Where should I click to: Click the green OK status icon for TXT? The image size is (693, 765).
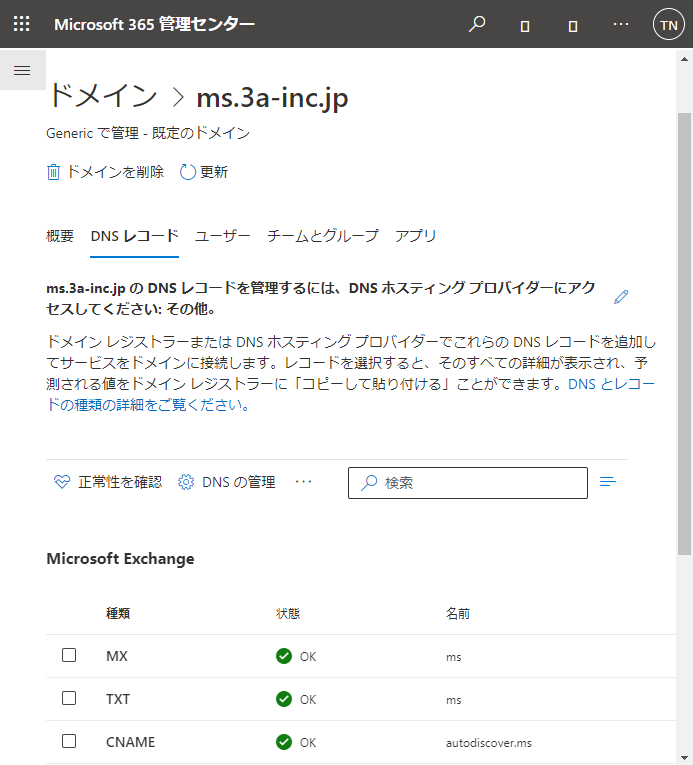[x=284, y=699]
